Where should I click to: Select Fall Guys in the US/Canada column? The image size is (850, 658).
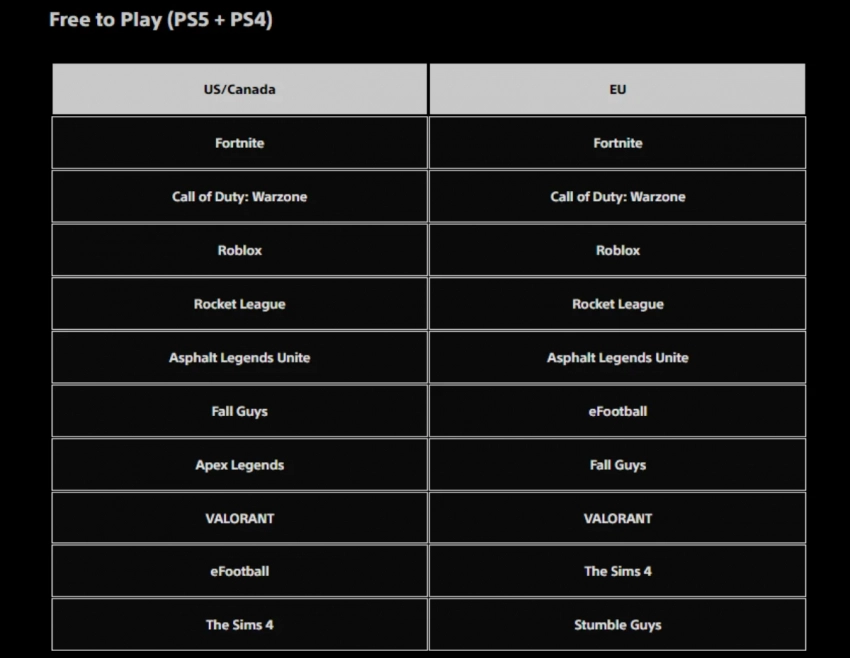pos(240,411)
